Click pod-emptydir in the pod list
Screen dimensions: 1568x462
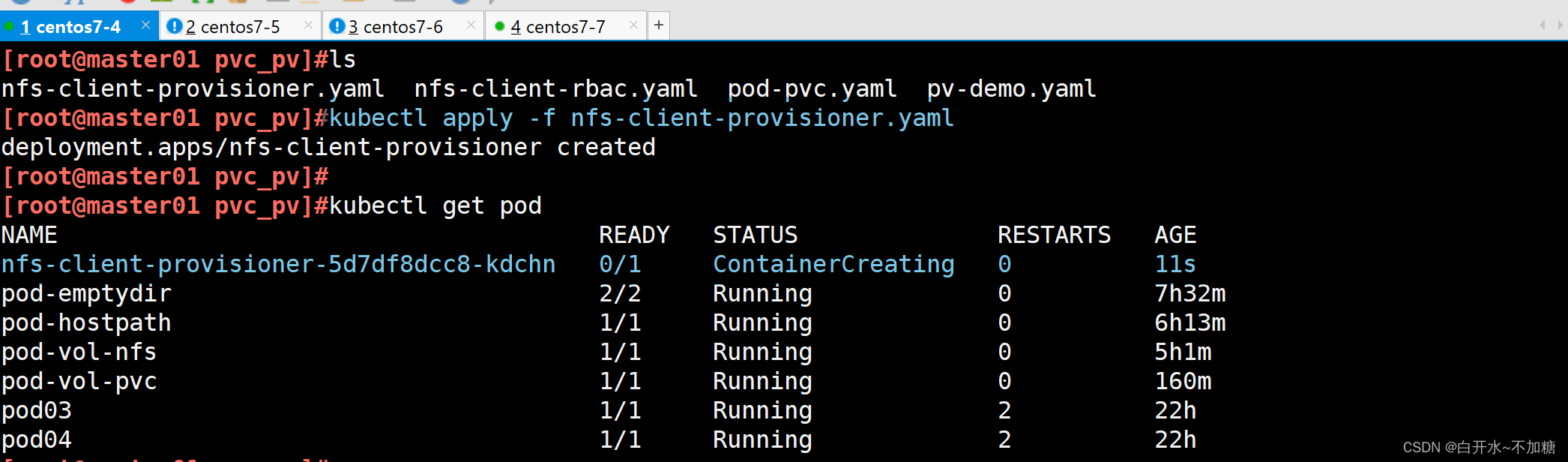(x=86, y=293)
